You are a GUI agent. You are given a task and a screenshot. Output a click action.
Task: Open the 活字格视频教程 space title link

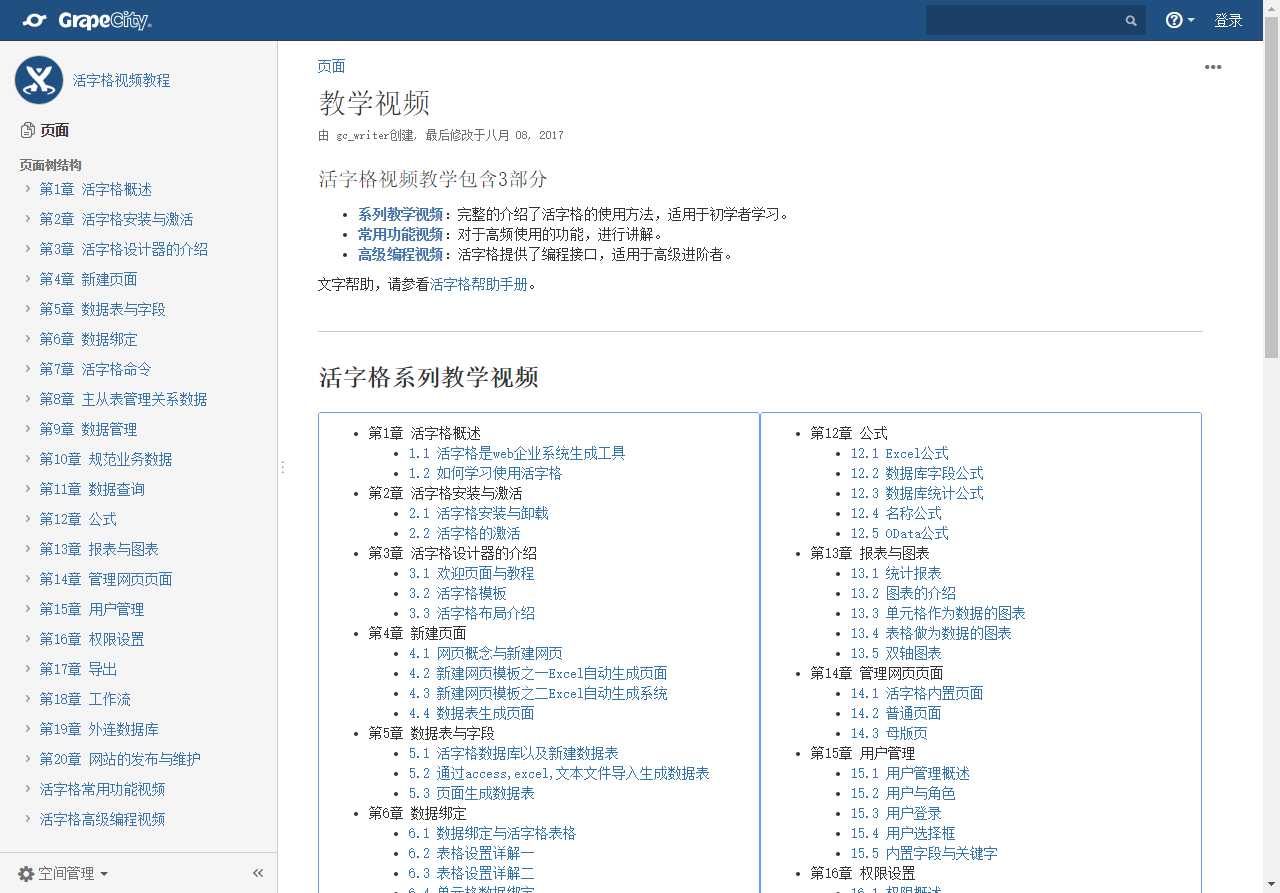click(x=121, y=80)
